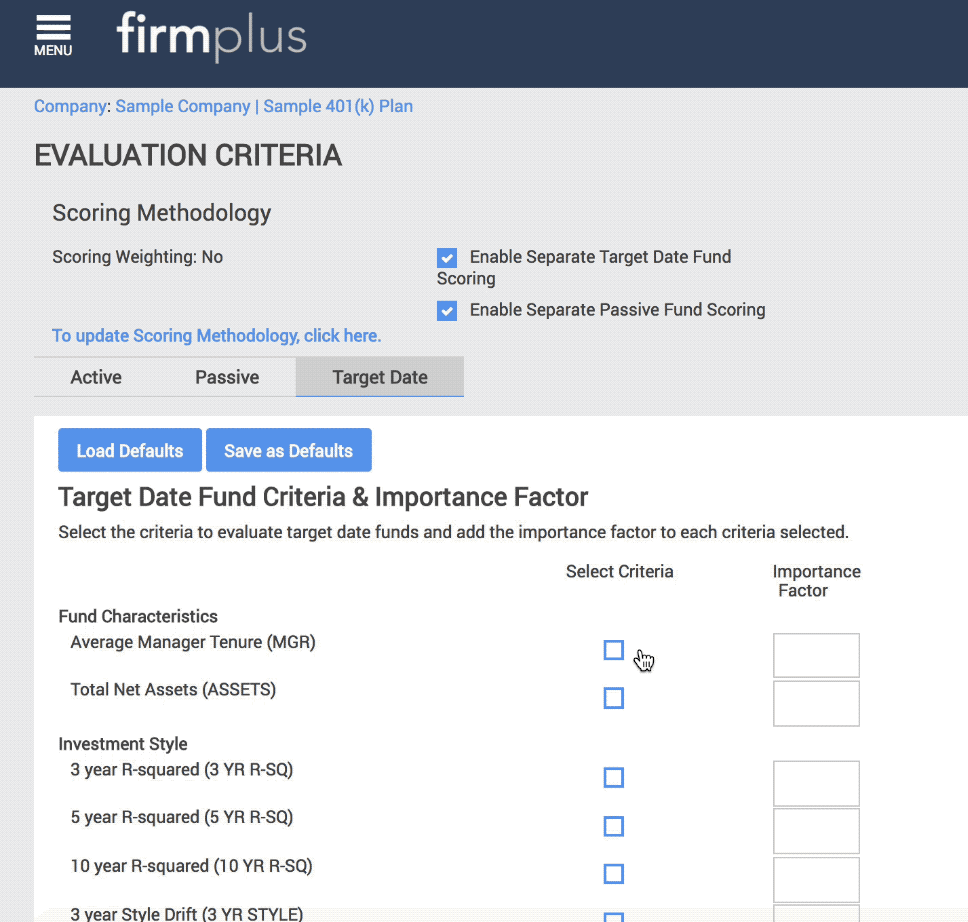The image size is (968, 922).
Task: Switch to the Active tab
Action: click(x=96, y=377)
